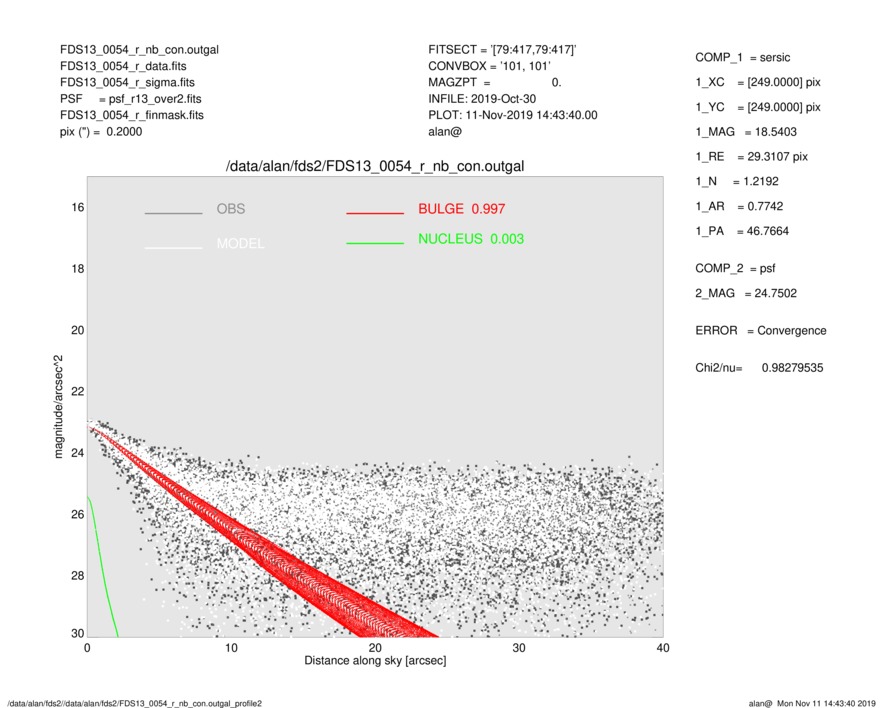Click the COMP_1 = sersic label
The width and height of the screenshot is (885, 708).
[743, 58]
